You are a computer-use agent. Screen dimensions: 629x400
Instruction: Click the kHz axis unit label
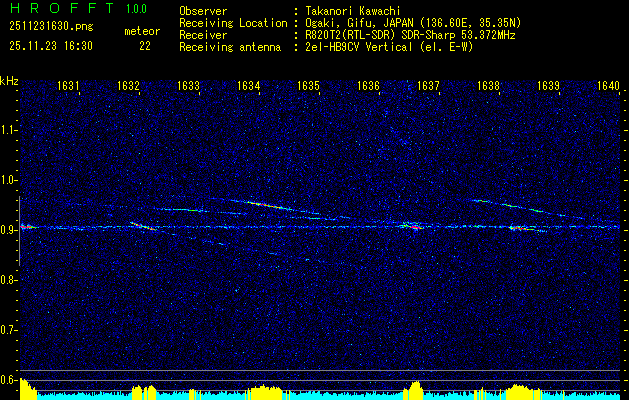tap(9, 81)
